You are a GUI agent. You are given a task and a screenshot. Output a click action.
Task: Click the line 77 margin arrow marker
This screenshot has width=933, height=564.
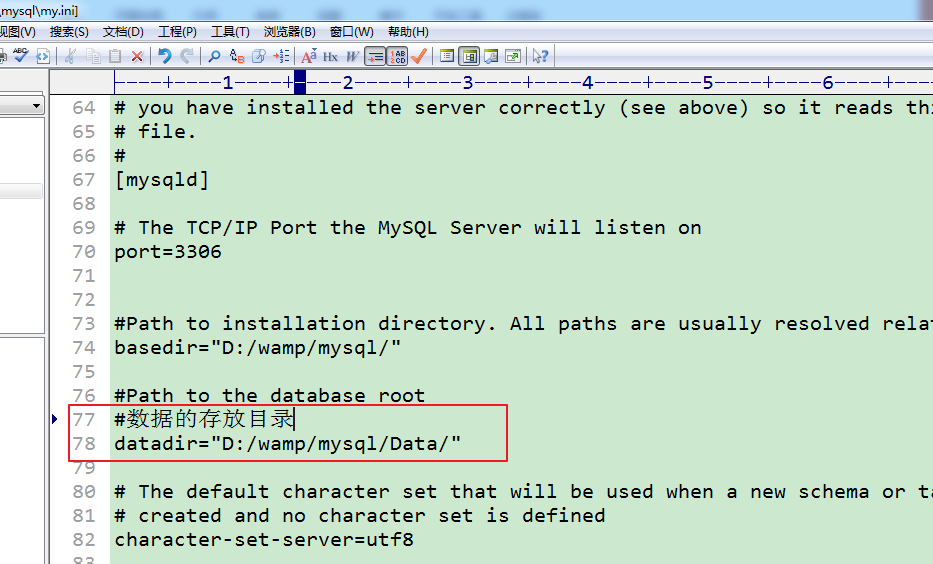(x=55, y=419)
